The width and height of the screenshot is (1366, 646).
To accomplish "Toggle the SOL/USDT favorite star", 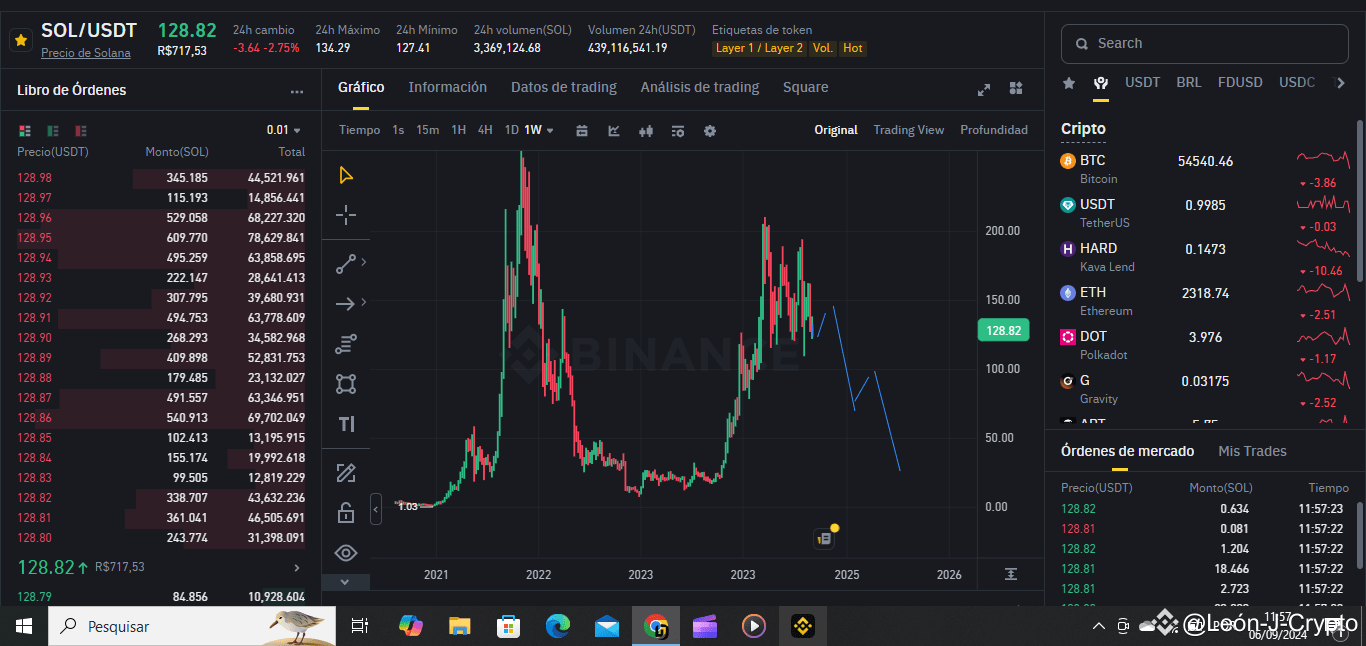I will [20, 41].
